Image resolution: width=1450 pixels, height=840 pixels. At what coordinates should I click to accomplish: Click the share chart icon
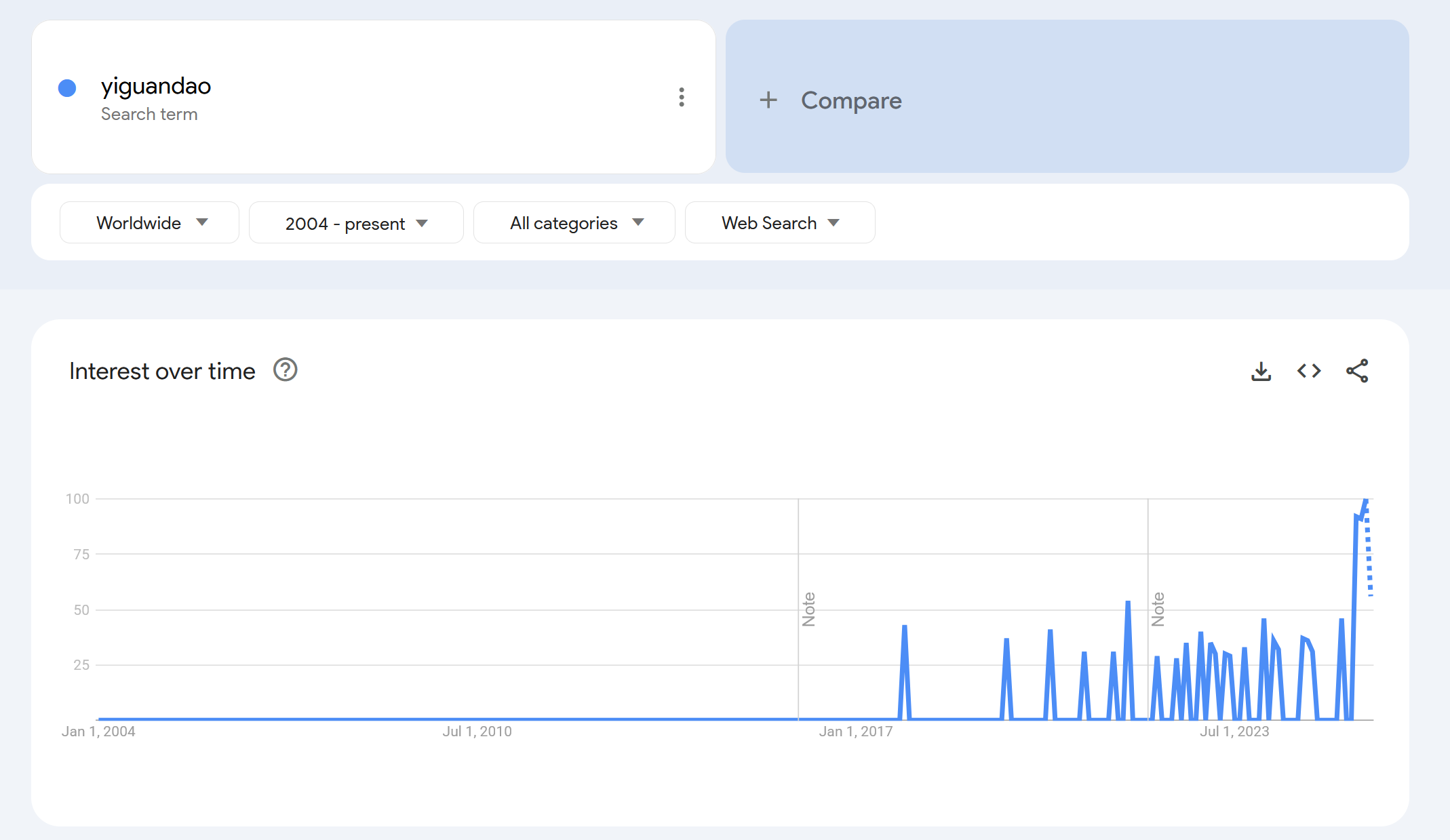[x=1357, y=371]
